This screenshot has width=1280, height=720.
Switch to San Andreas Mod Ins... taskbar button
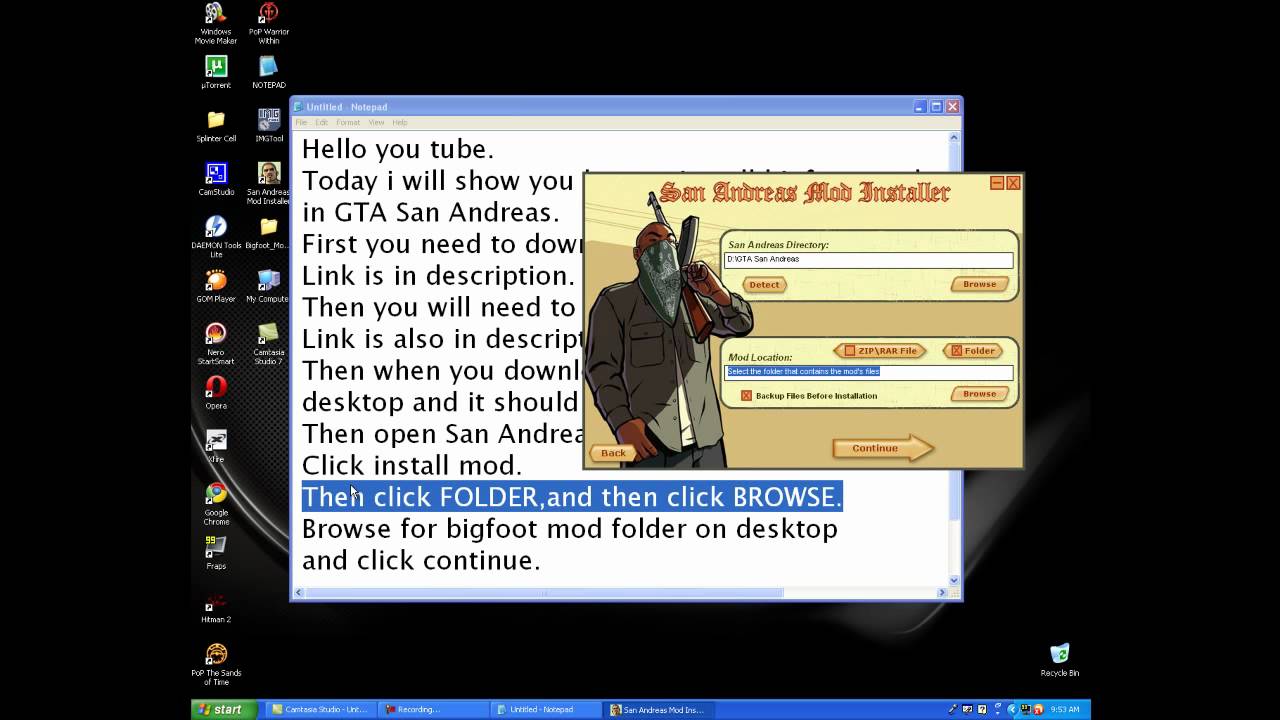coord(659,710)
